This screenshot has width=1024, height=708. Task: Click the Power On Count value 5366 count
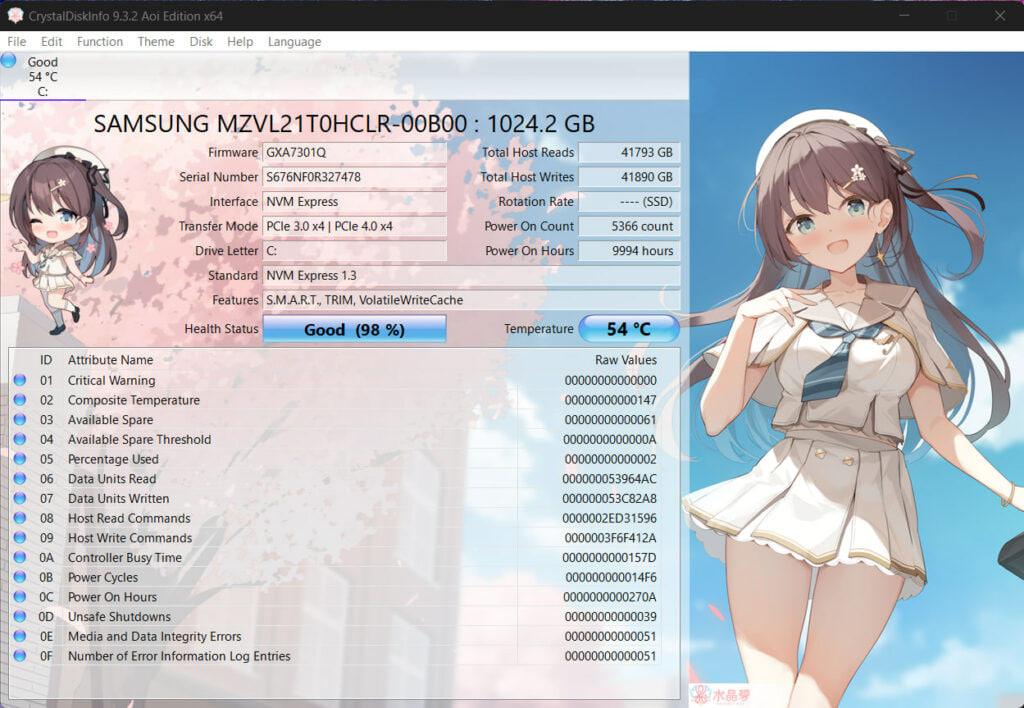click(630, 227)
